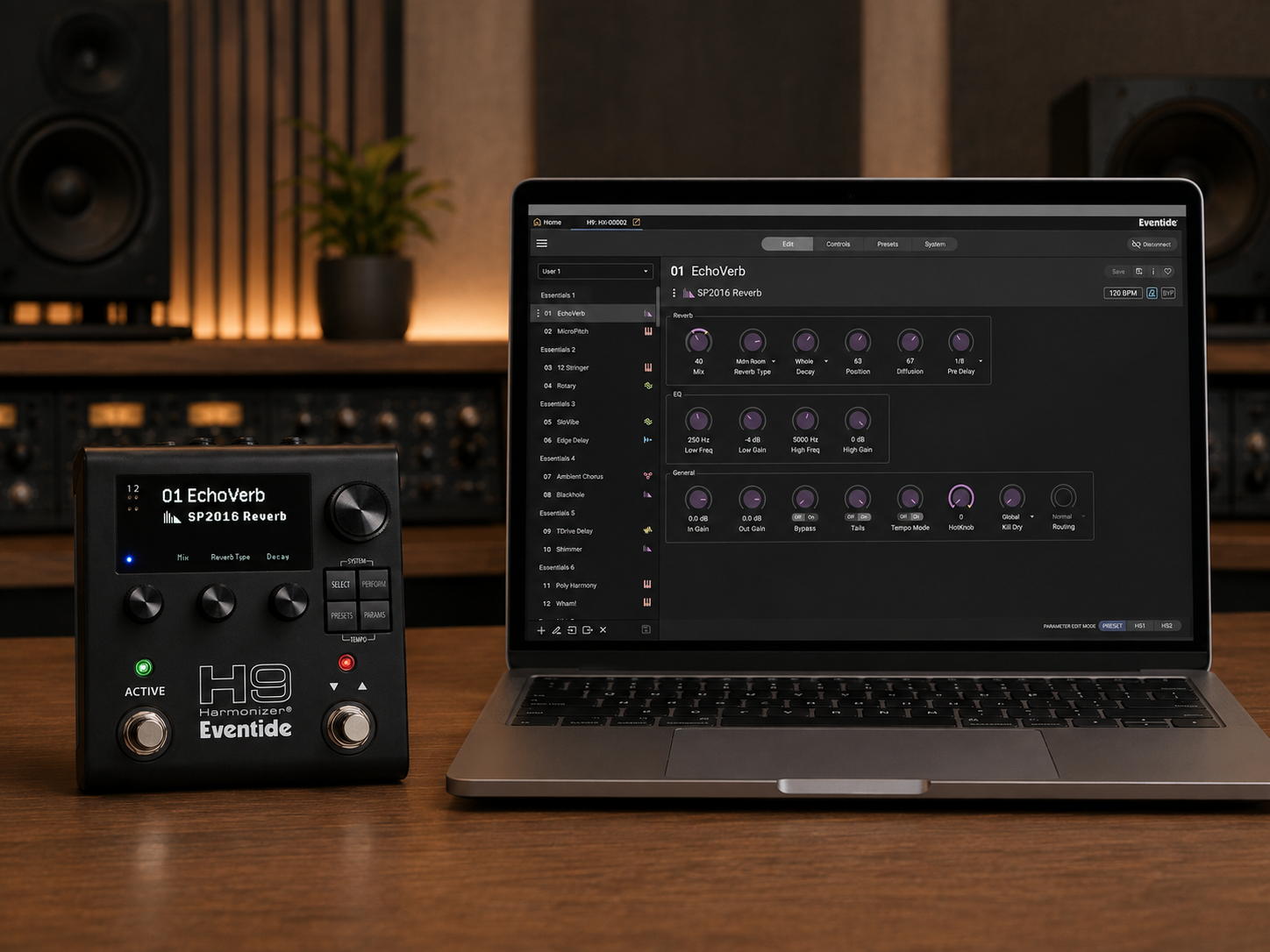1270x952 pixels.
Task: Click the blue tuner icon next to 120 BPM
Action: (1152, 293)
